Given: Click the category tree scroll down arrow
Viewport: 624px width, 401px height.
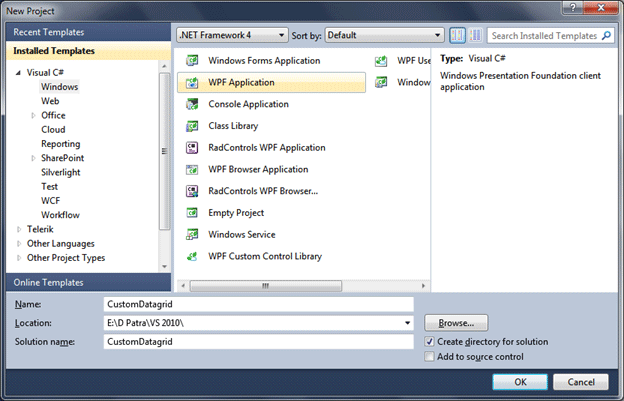Looking at the screenshot, I should pos(164,267).
